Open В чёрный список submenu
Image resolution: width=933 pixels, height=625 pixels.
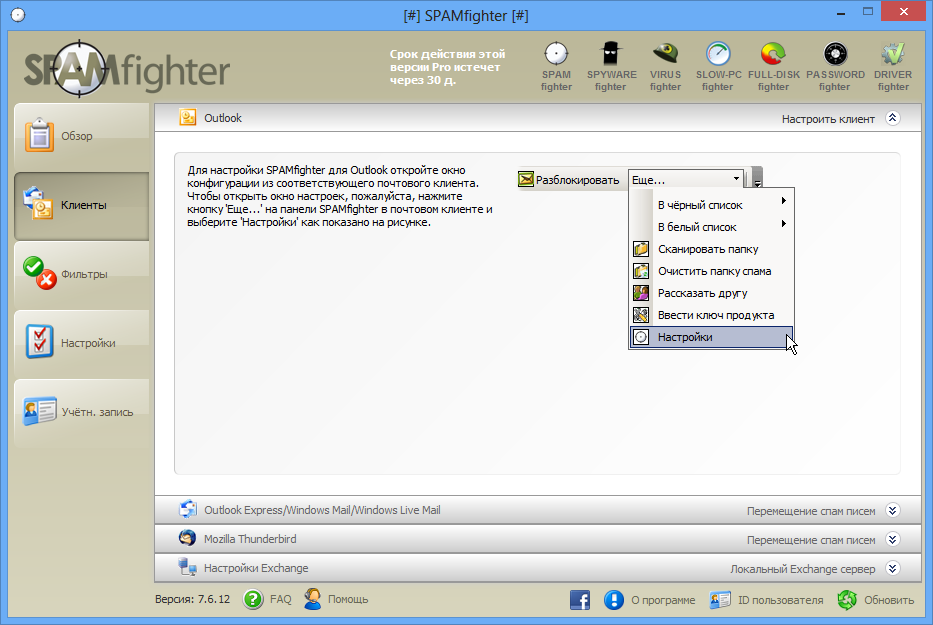point(712,205)
